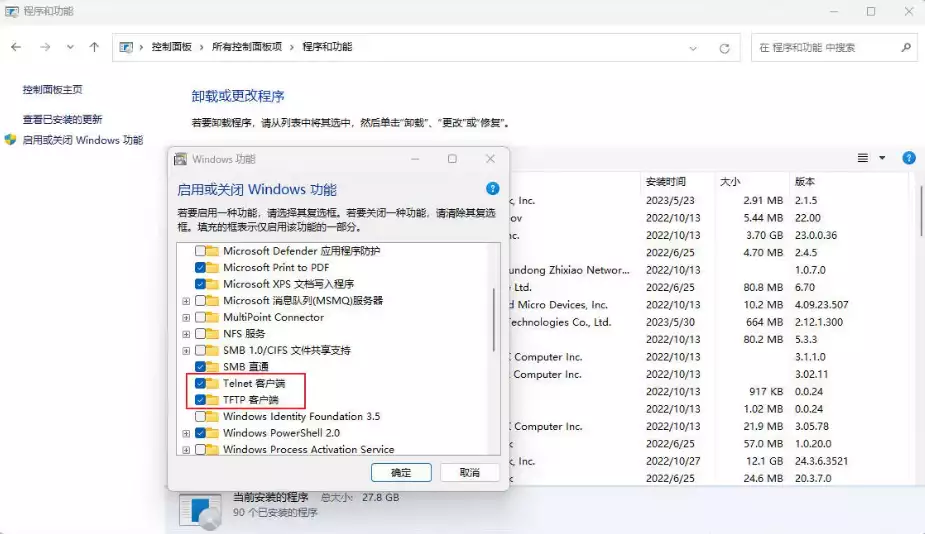Click the 卸载或更改程序 heading

click(x=238, y=96)
